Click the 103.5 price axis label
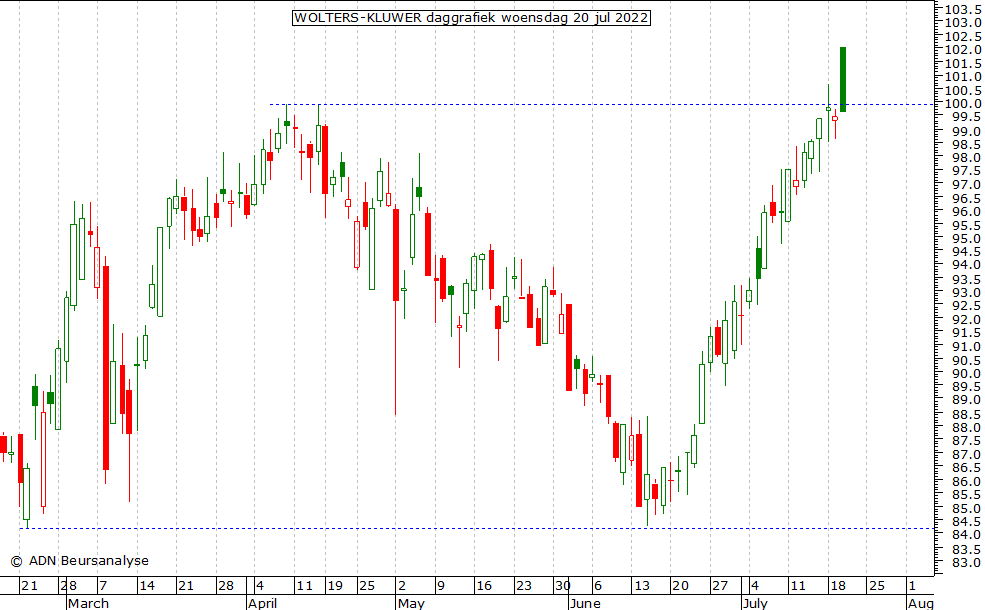The height and width of the screenshot is (610, 985). point(963,9)
